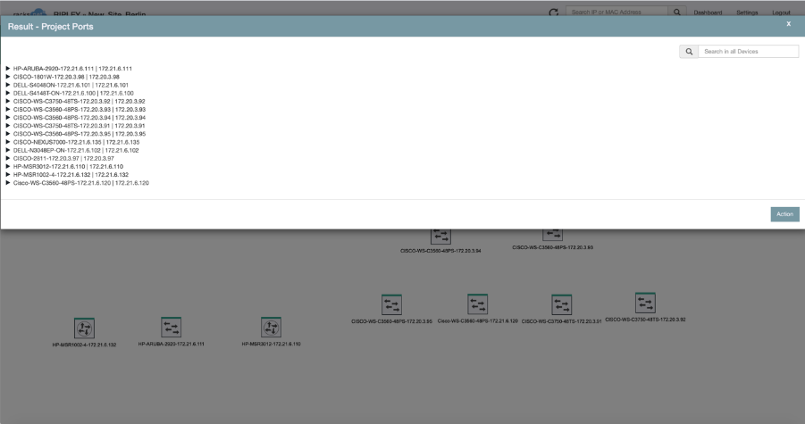Select the HP-MSR1002-4-172.21.6.132 list row text
The height and width of the screenshot is (424, 806).
point(70,175)
